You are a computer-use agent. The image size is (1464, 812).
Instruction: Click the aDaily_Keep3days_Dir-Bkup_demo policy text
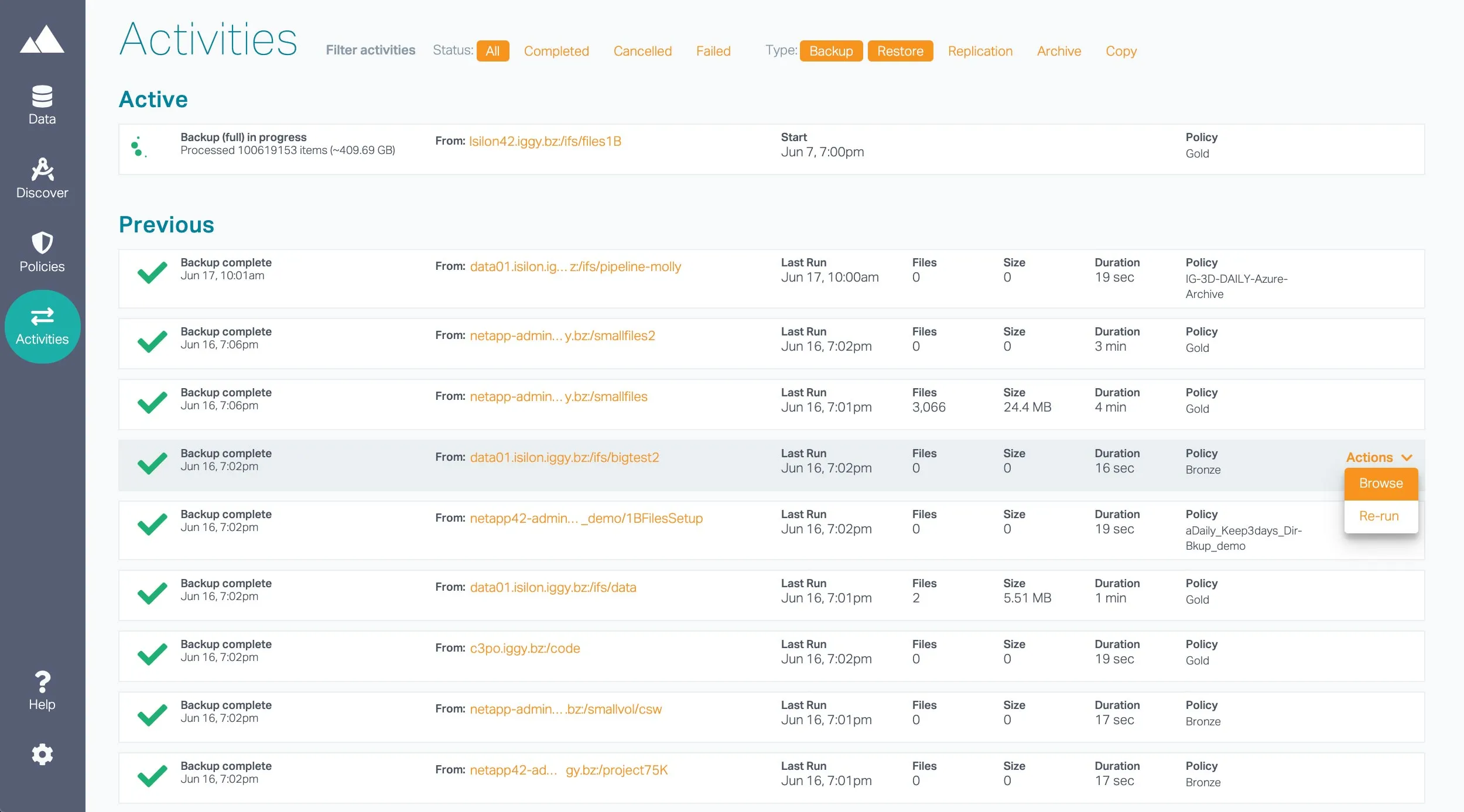click(1243, 538)
